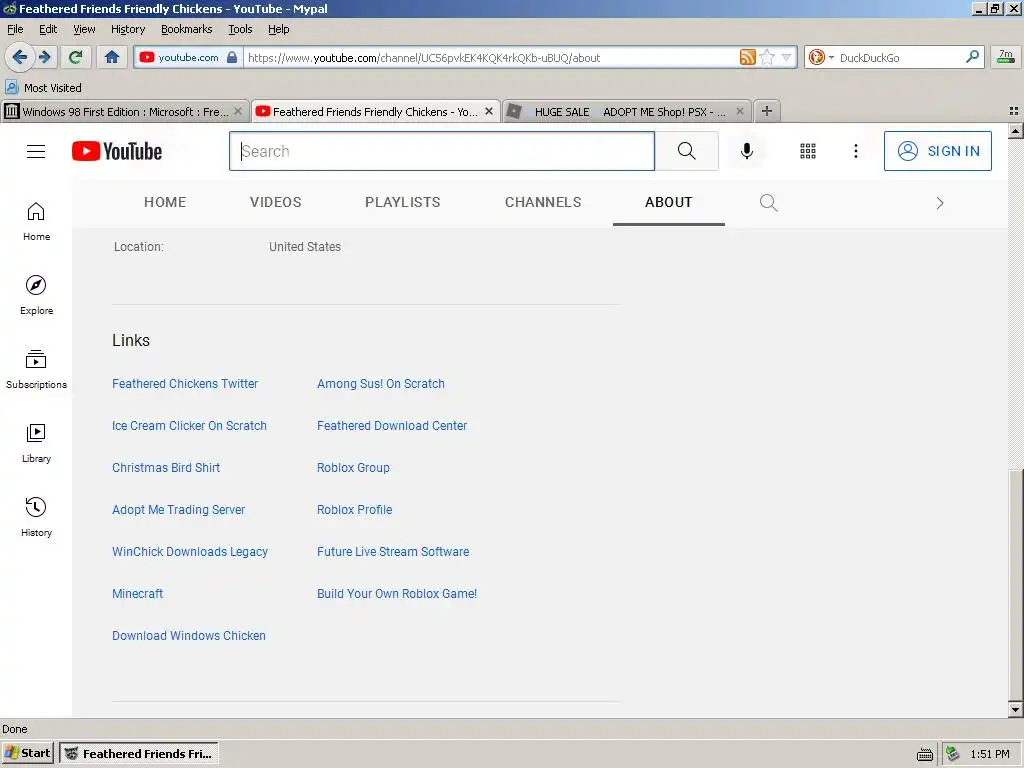
Task: Open Explore in the YouTube sidebar
Action: [36, 295]
